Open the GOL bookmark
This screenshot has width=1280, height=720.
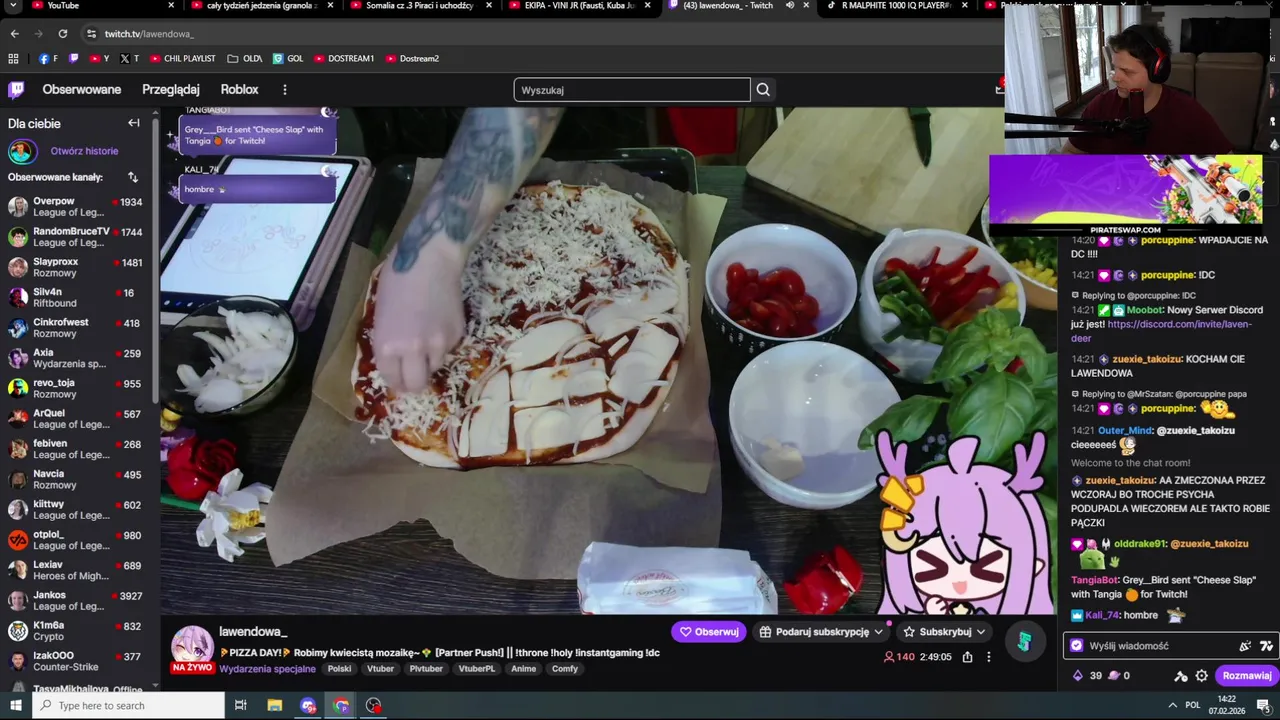pos(288,59)
